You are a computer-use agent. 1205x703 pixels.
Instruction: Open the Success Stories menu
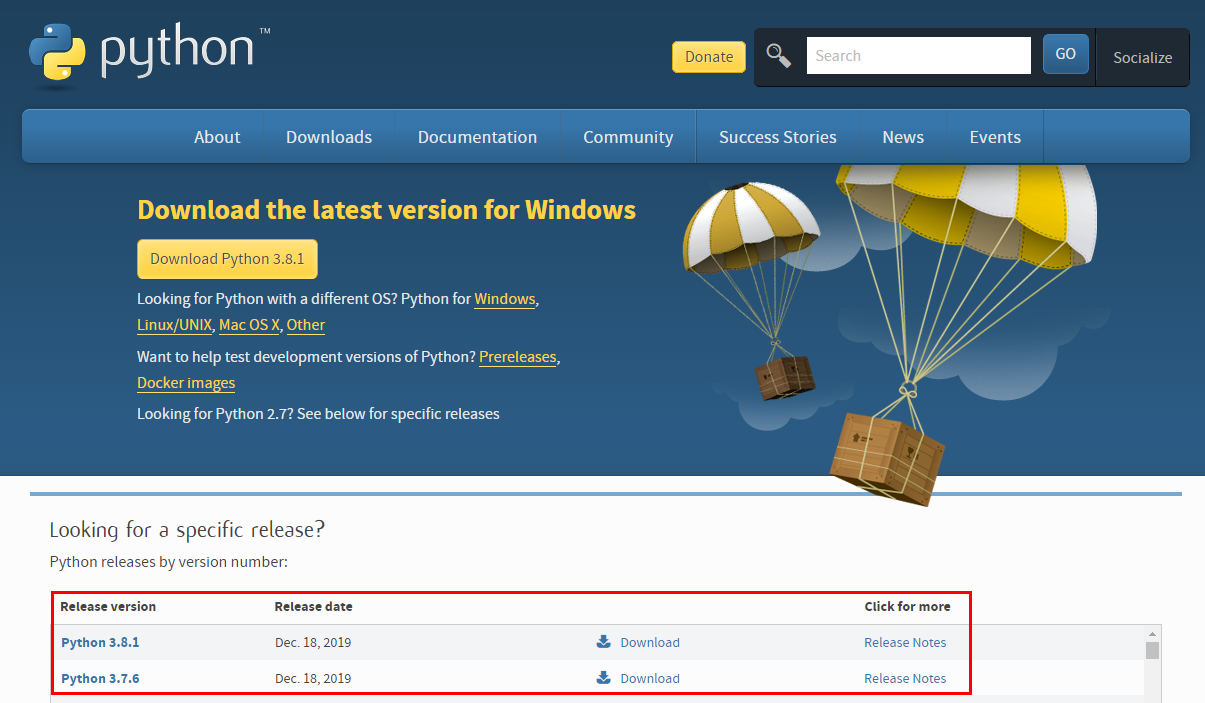[x=778, y=137]
